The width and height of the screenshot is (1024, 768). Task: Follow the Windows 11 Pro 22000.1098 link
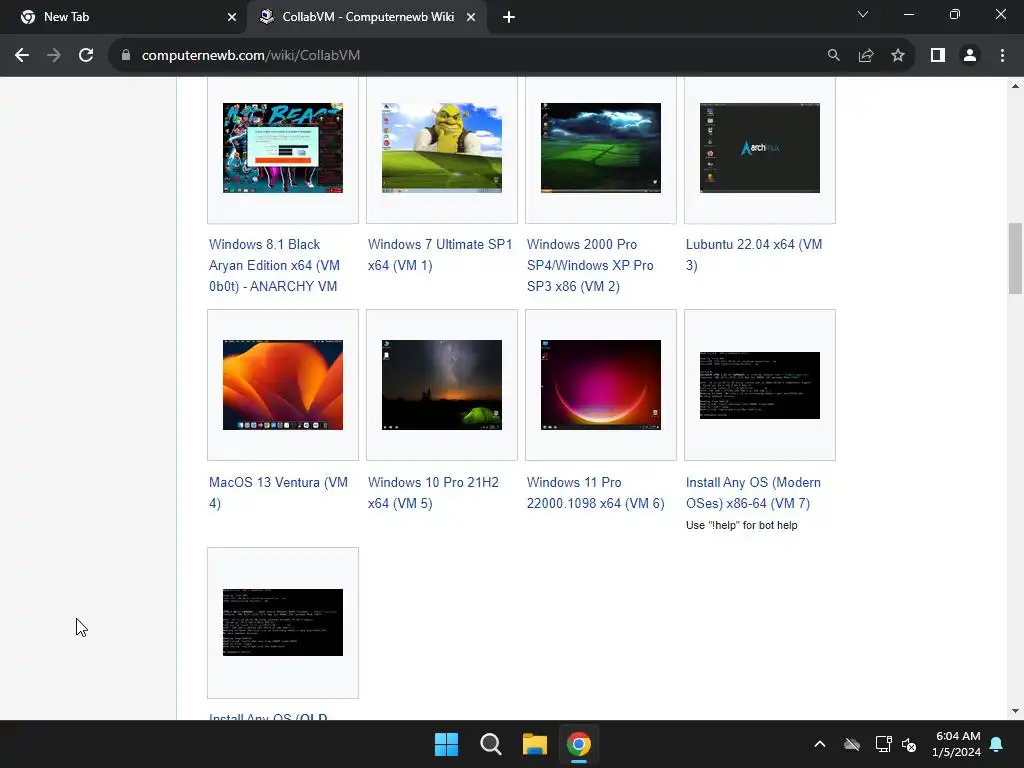(596, 492)
